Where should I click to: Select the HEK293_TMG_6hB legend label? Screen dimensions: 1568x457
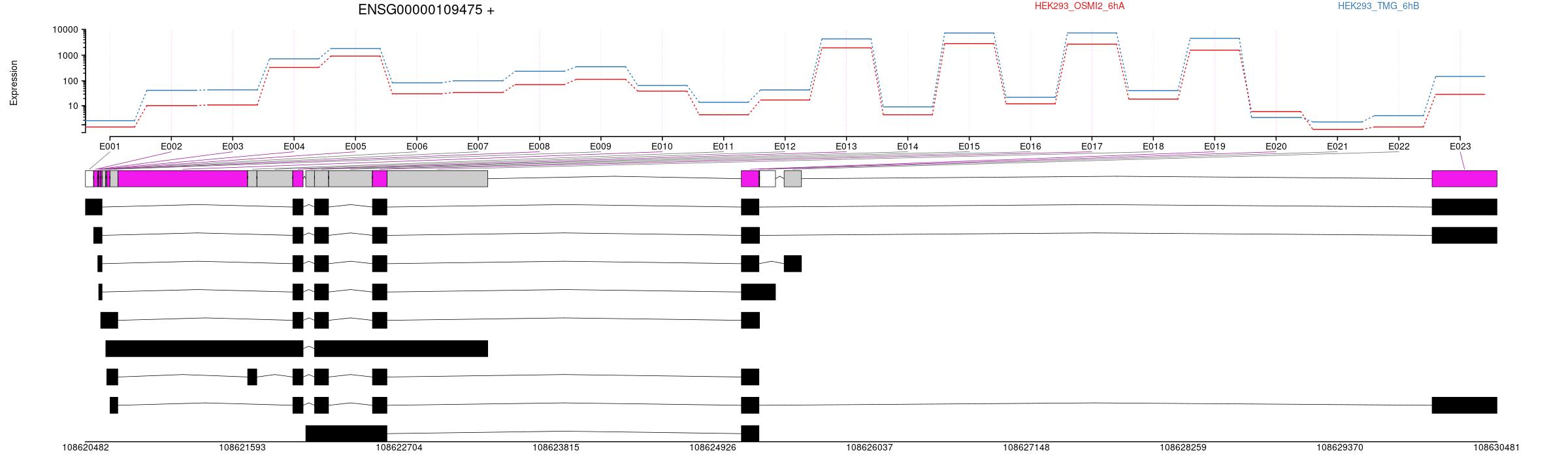click(1379, 6)
